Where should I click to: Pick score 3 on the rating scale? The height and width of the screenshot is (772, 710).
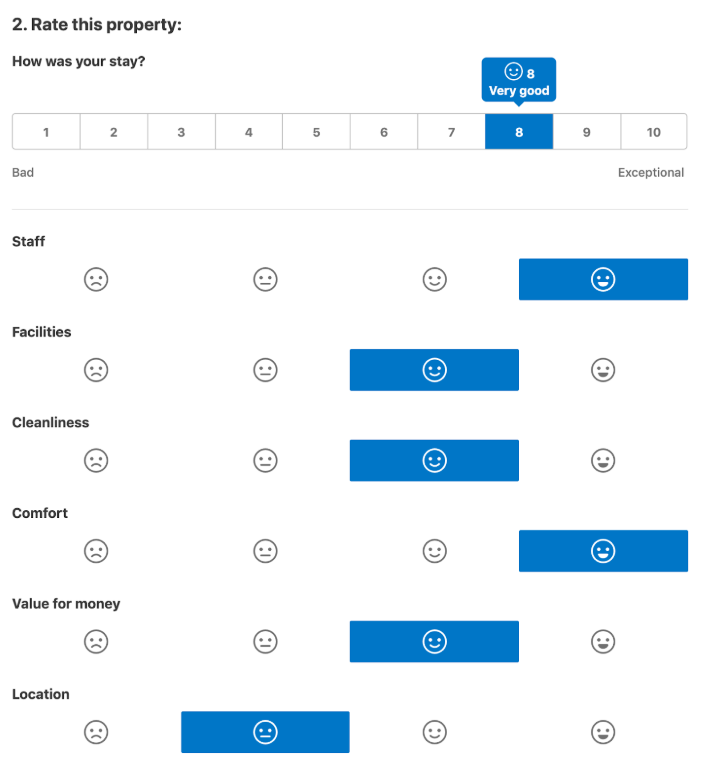[x=181, y=131]
